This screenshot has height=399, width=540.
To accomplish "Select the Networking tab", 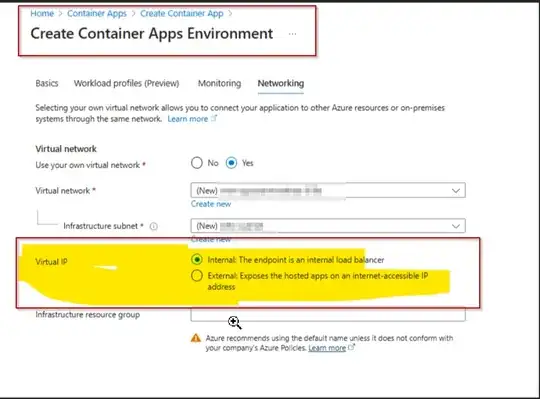I will [x=281, y=83].
